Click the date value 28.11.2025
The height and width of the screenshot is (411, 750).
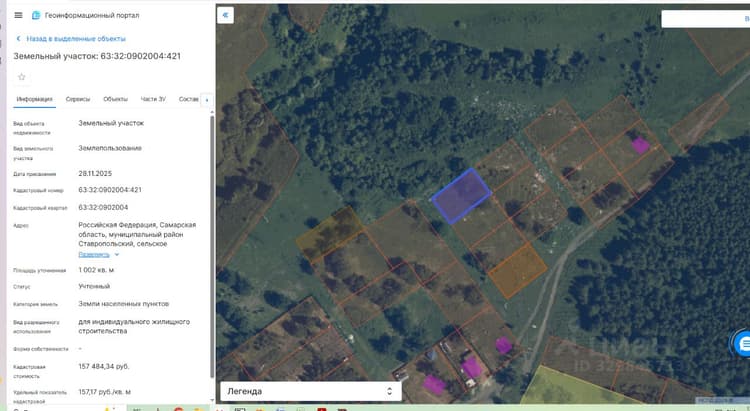[x=95, y=174]
